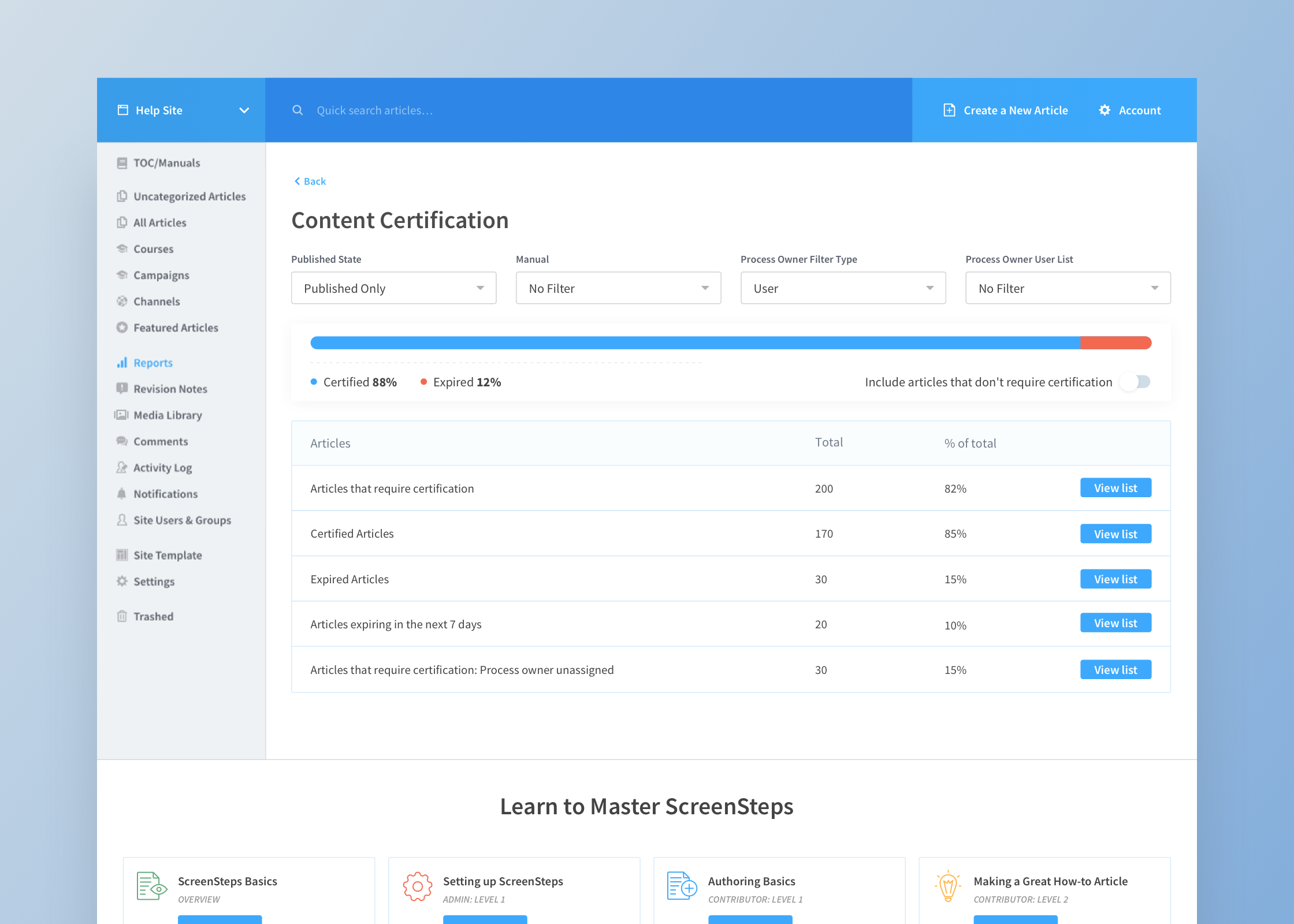This screenshot has height=924, width=1294.
Task: View list of Expired Articles
Action: click(x=1115, y=579)
